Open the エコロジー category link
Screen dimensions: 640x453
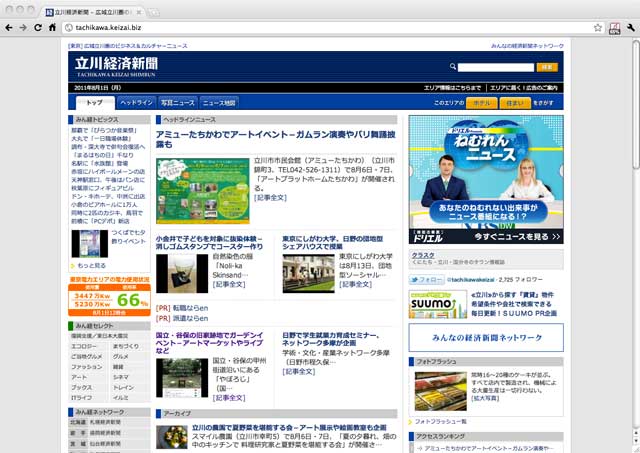pos(84,346)
